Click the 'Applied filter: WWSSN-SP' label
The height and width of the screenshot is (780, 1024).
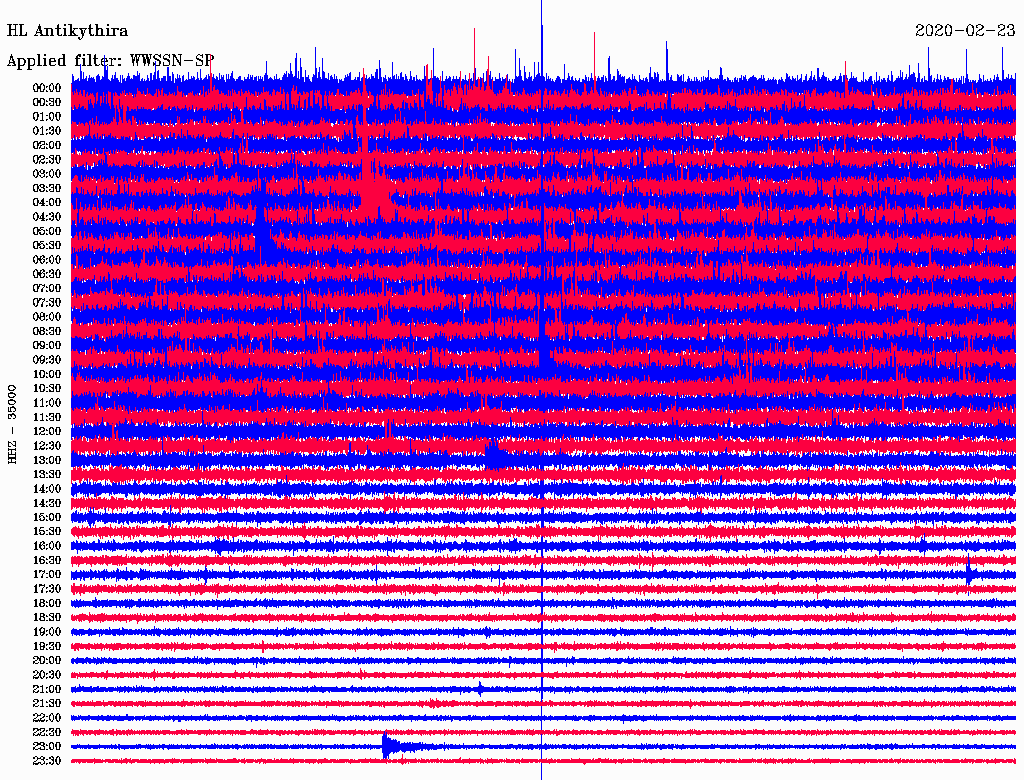[110, 61]
